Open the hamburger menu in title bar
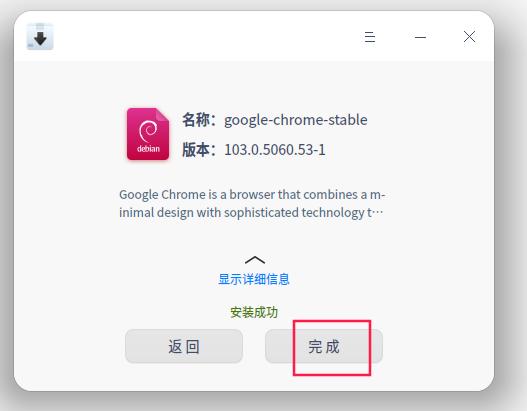 [x=370, y=37]
